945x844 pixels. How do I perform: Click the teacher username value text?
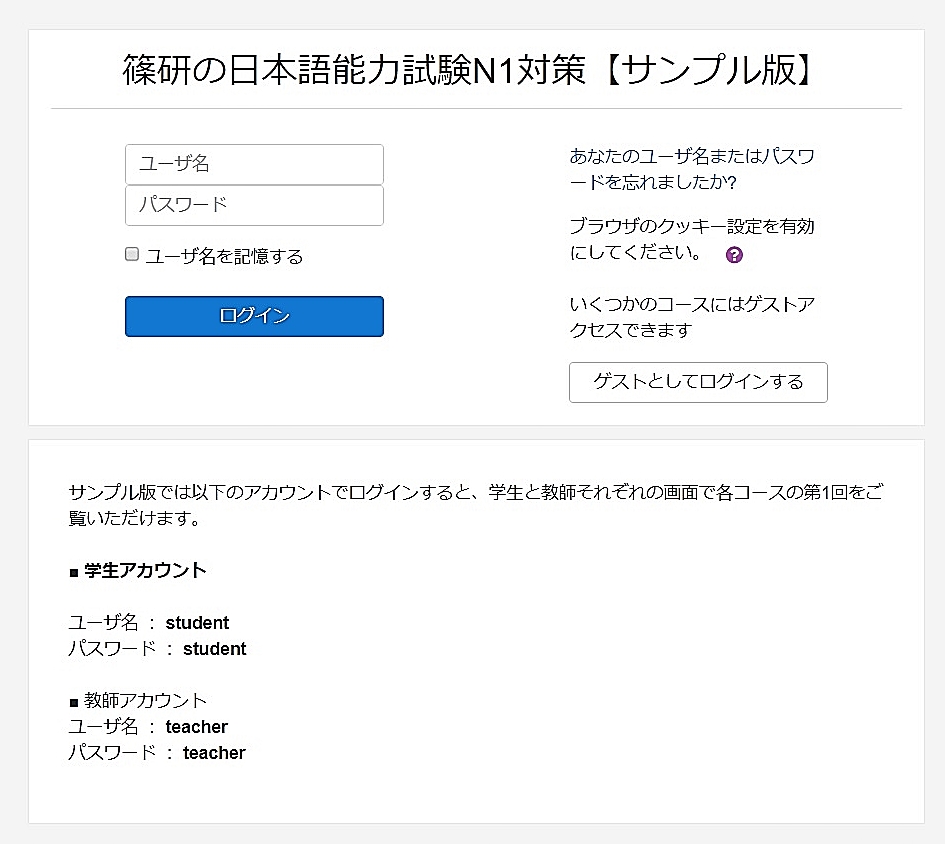coord(196,726)
